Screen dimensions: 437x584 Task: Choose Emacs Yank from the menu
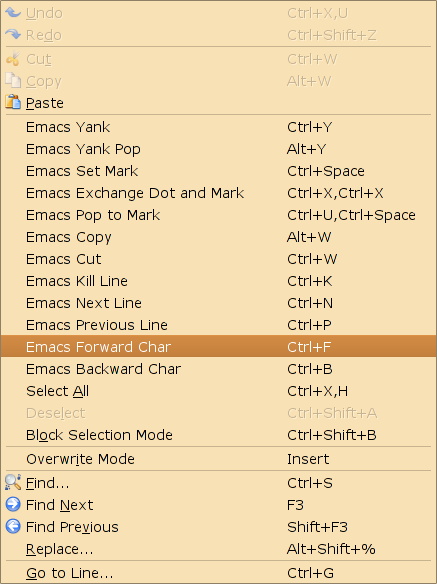click(219, 127)
